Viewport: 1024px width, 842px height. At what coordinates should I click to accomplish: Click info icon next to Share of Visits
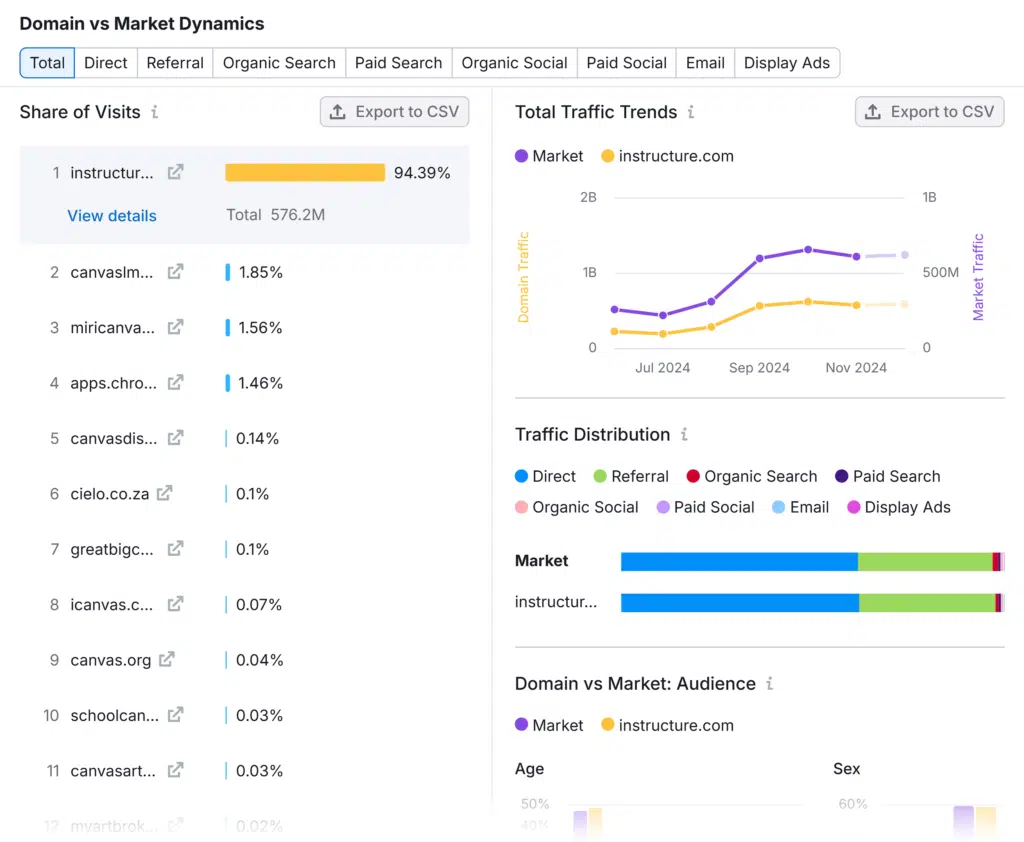tap(155, 112)
